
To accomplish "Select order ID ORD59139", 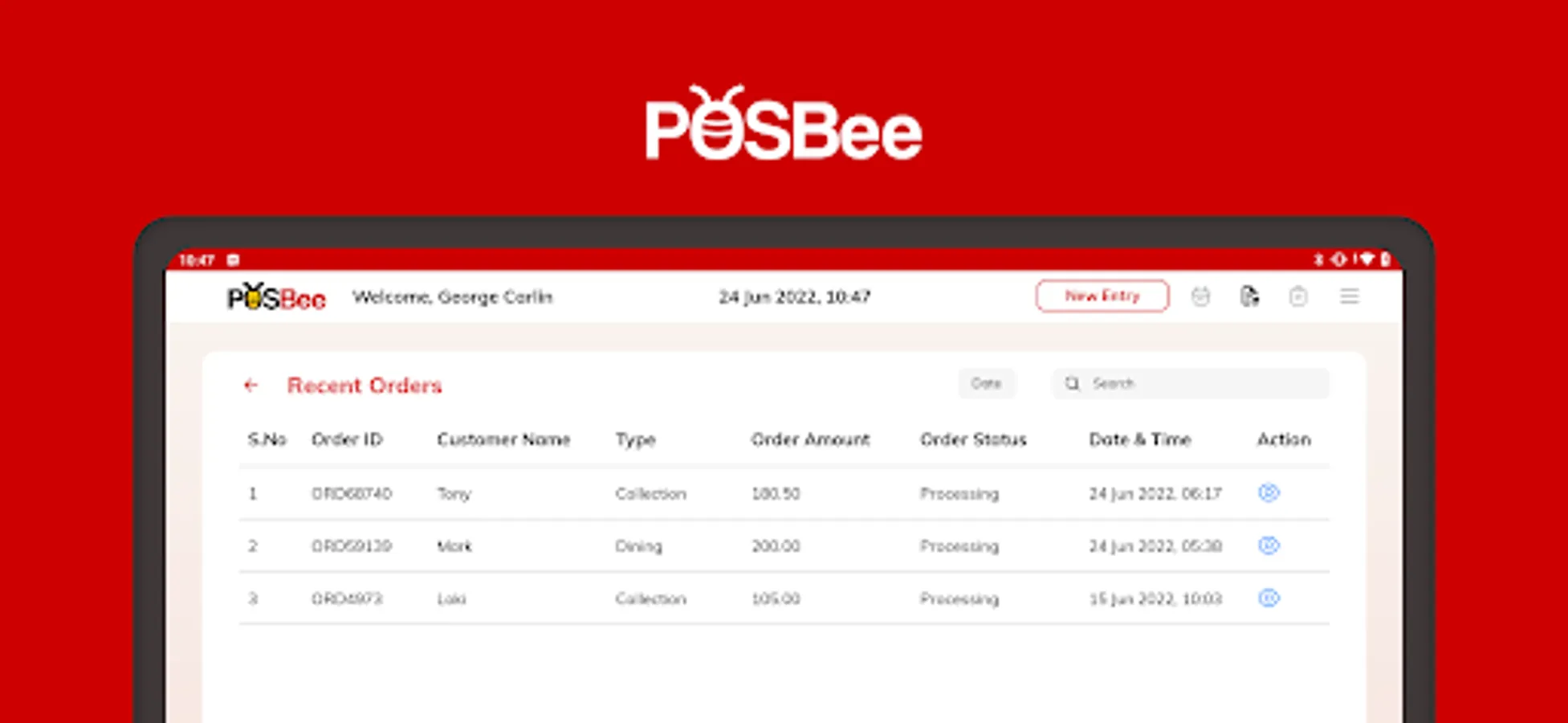I will [352, 546].
